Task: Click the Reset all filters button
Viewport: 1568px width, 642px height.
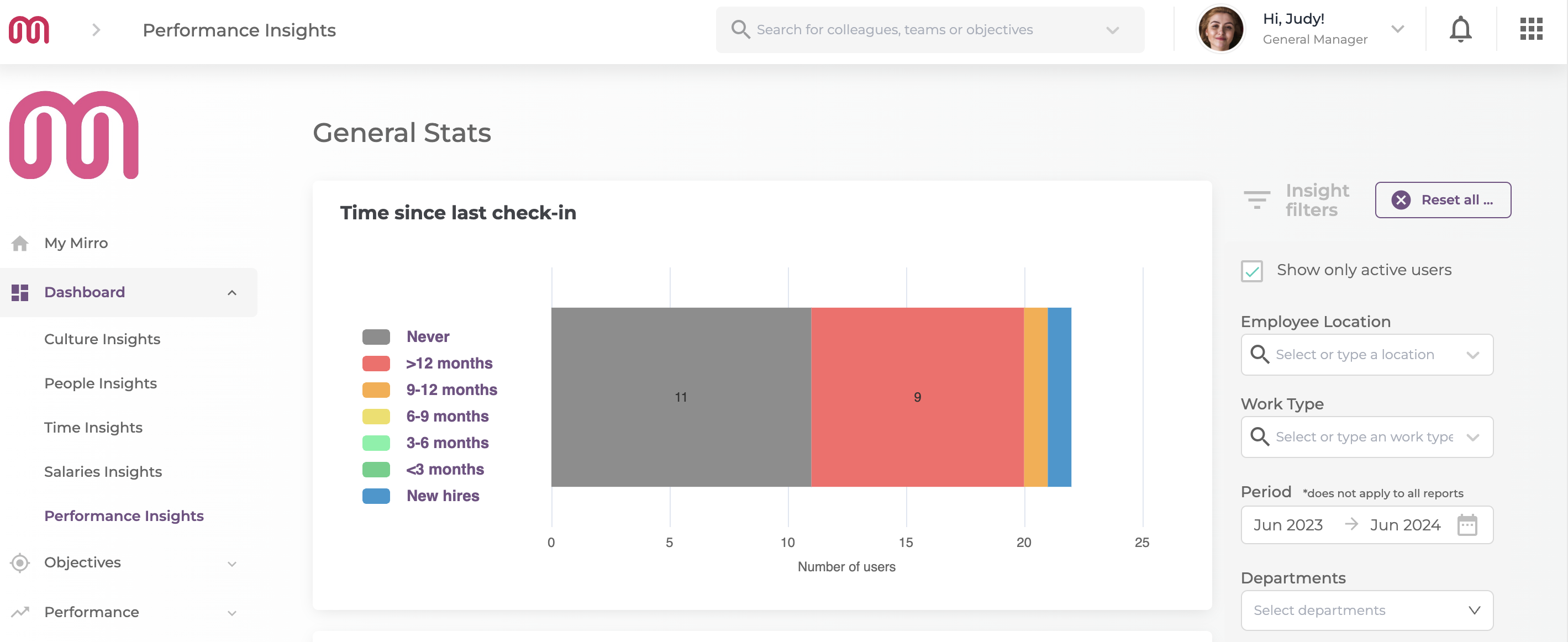Action: click(1443, 199)
